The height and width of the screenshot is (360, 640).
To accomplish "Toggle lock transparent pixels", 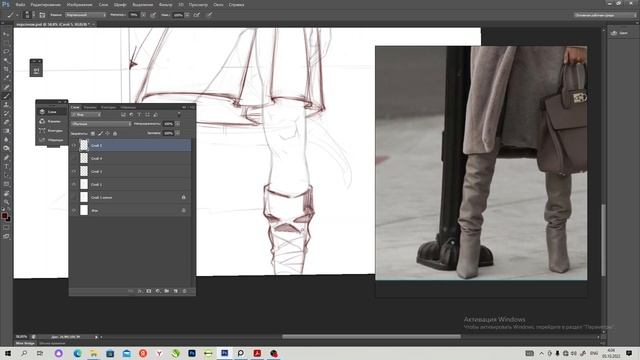I will (93, 133).
